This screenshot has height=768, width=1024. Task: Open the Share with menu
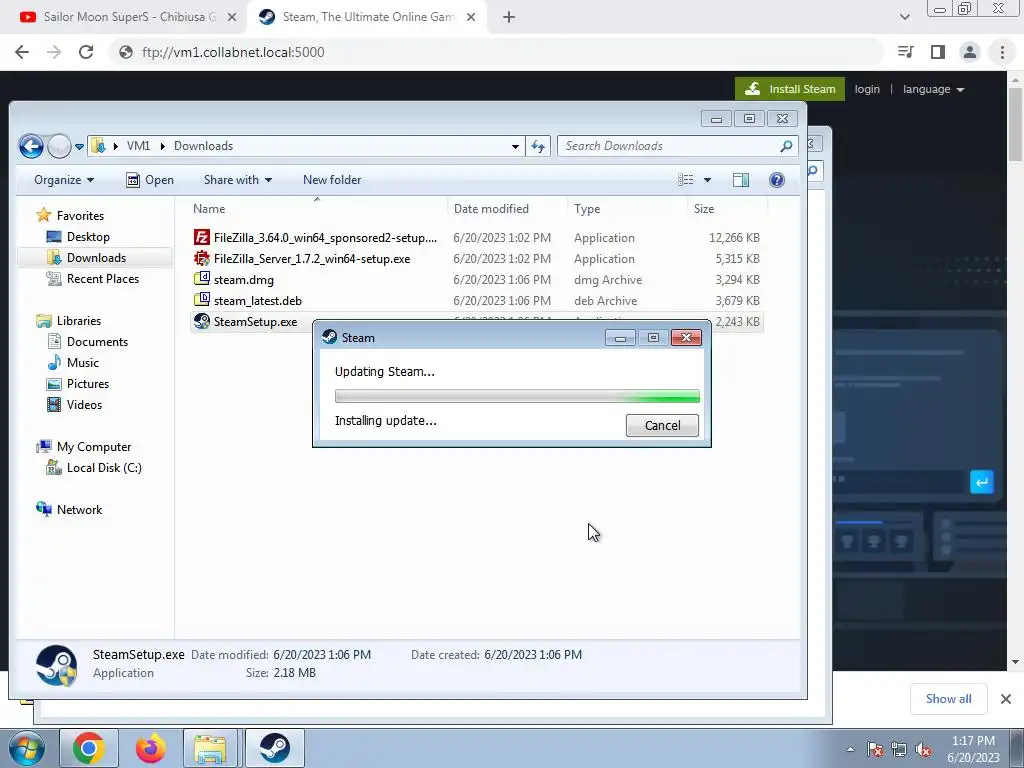[x=238, y=180]
